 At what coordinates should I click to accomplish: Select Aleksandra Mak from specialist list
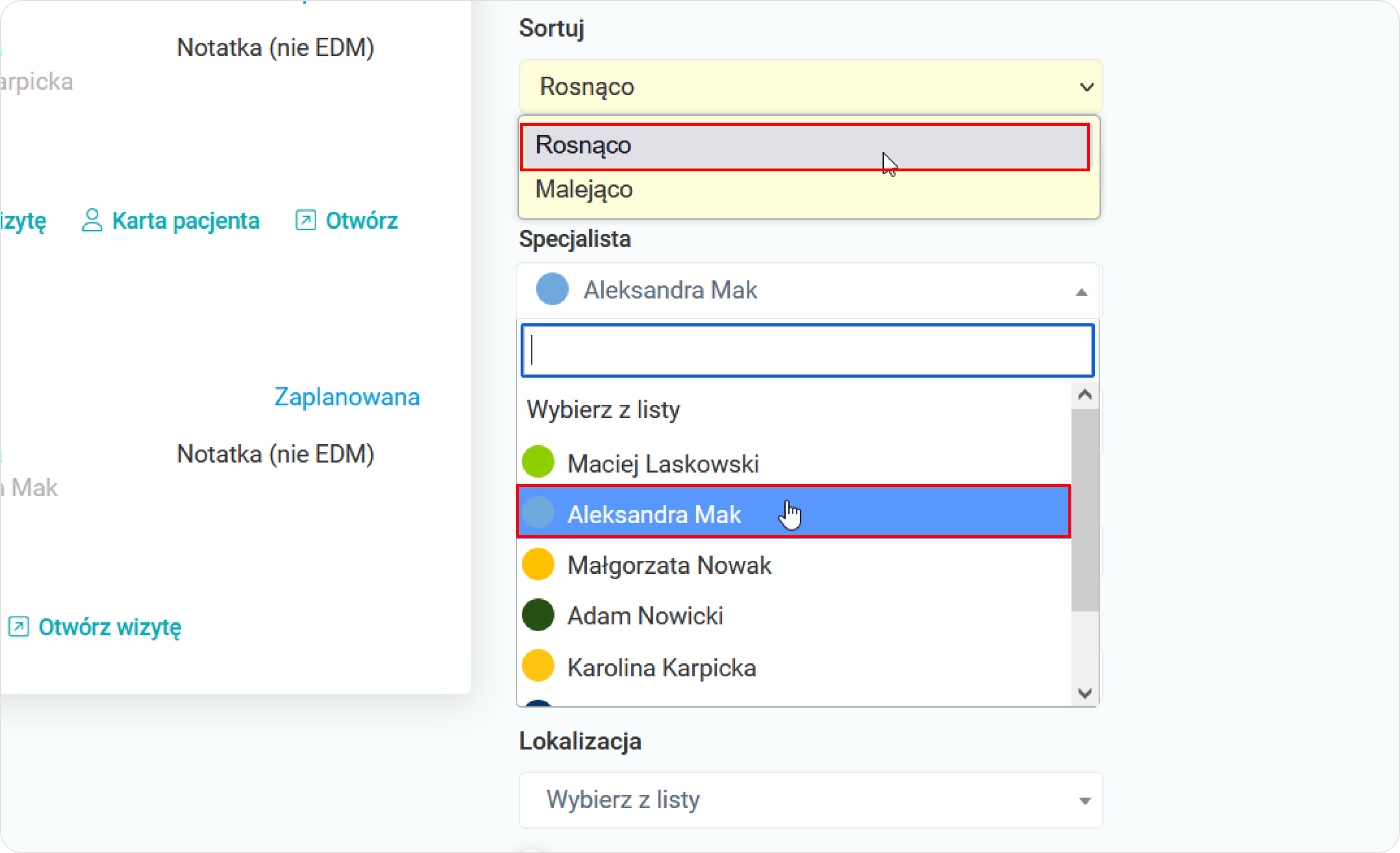pos(793,512)
